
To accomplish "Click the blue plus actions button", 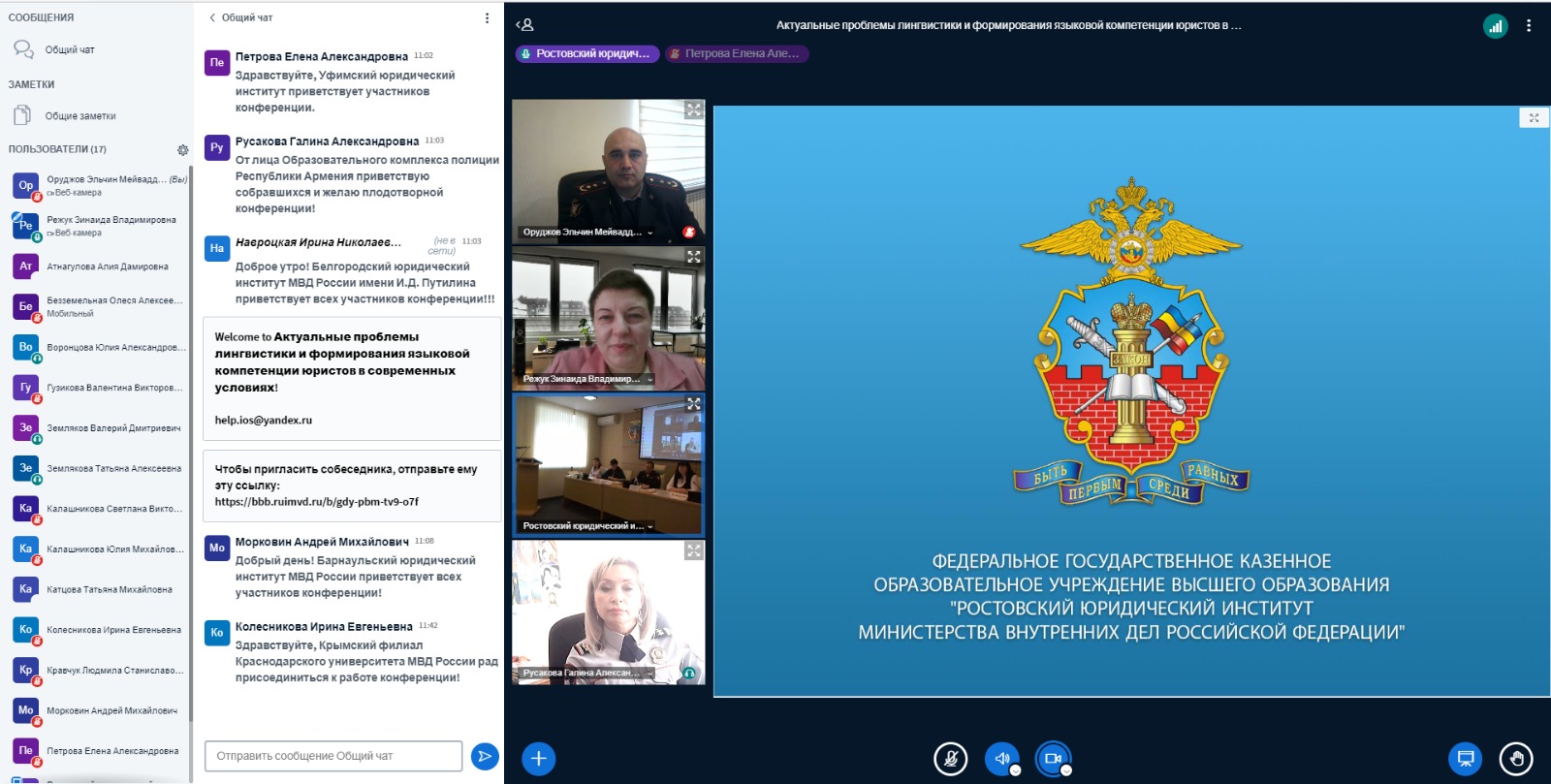I will pyautogui.click(x=539, y=759).
